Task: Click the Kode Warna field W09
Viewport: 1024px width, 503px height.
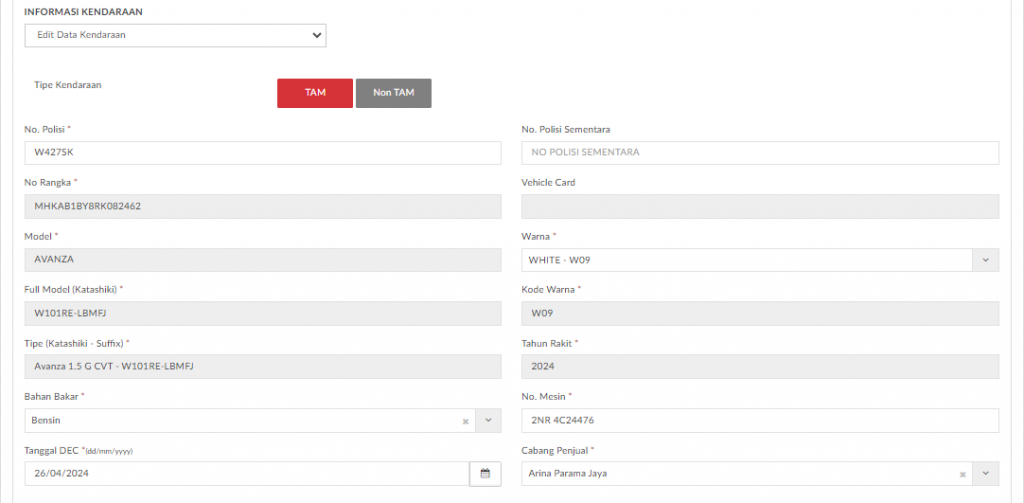Action: [760, 314]
